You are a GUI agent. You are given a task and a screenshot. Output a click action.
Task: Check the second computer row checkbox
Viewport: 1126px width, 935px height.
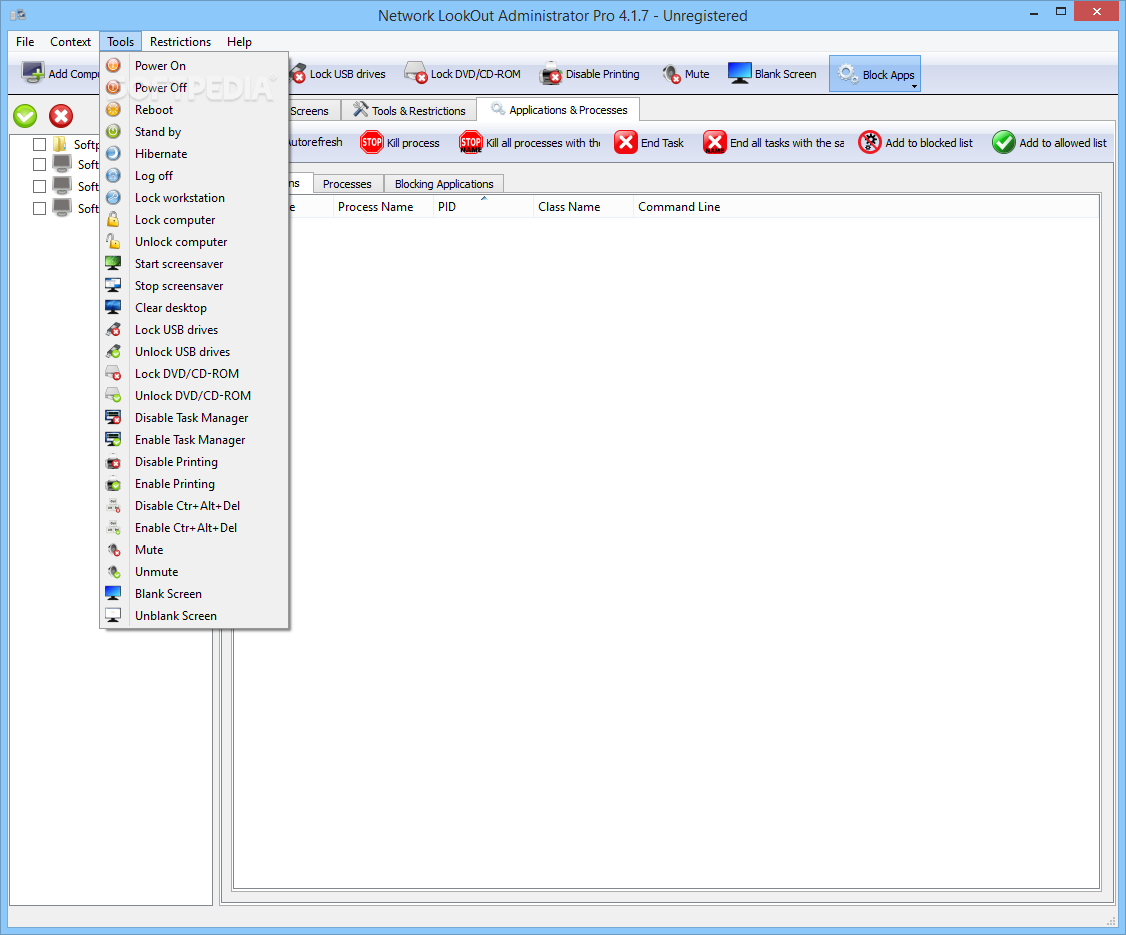39,164
